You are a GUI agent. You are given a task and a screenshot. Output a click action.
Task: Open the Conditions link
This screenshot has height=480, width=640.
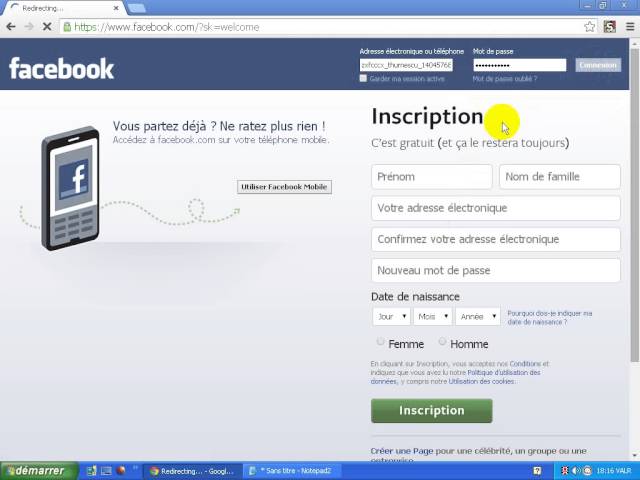point(525,364)
